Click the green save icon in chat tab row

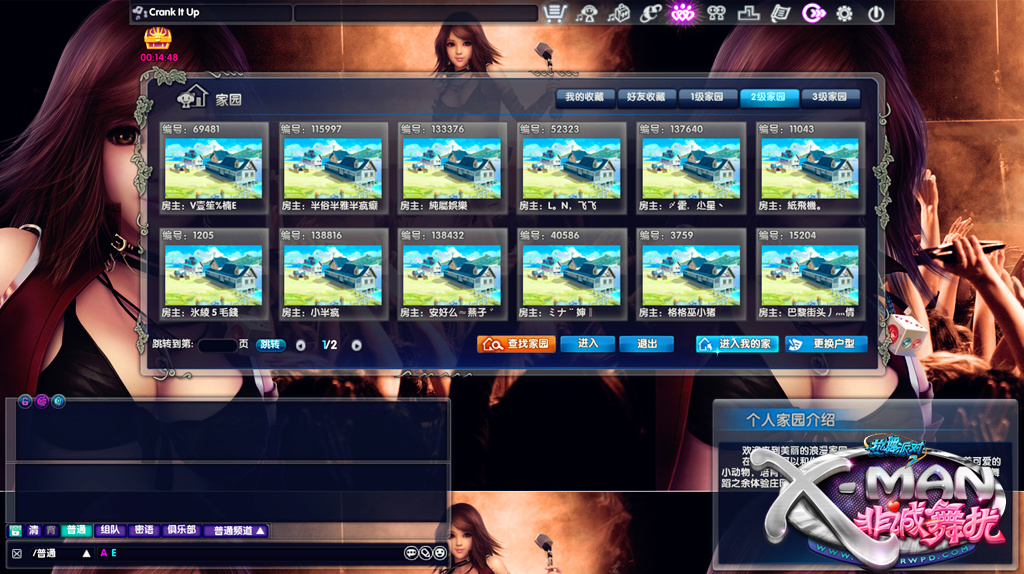15,530
